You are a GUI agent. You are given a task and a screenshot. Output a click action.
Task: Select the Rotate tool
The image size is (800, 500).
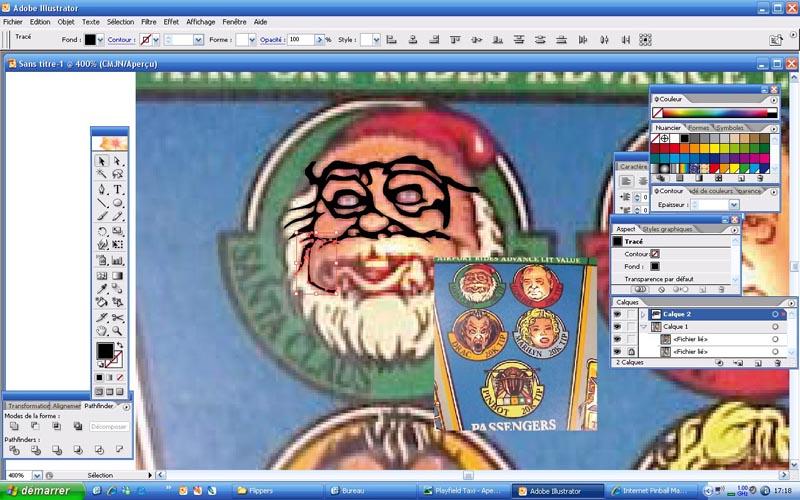pyautogui.click(x=102, y=231)
